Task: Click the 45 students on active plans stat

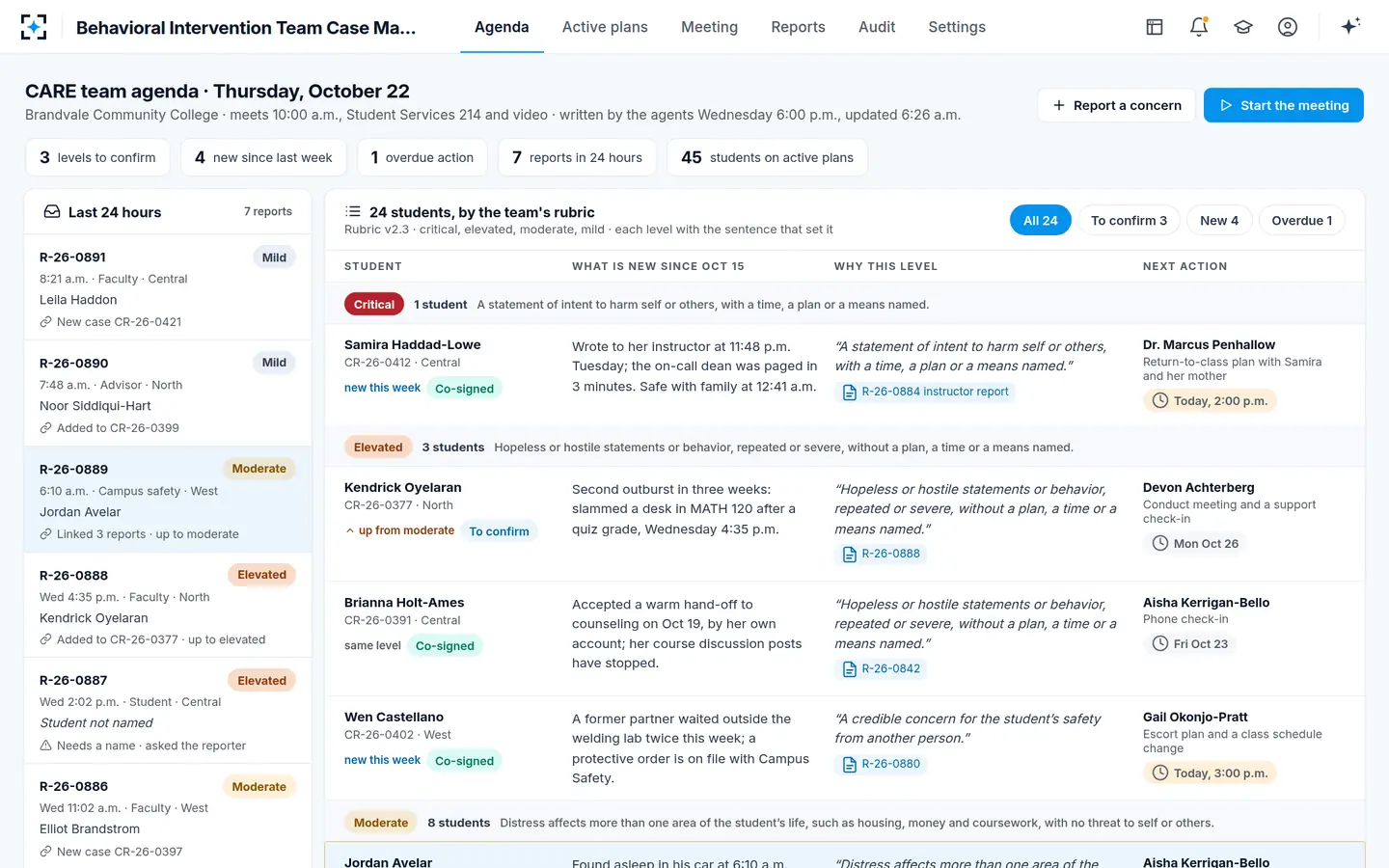Action: (767, 157)
